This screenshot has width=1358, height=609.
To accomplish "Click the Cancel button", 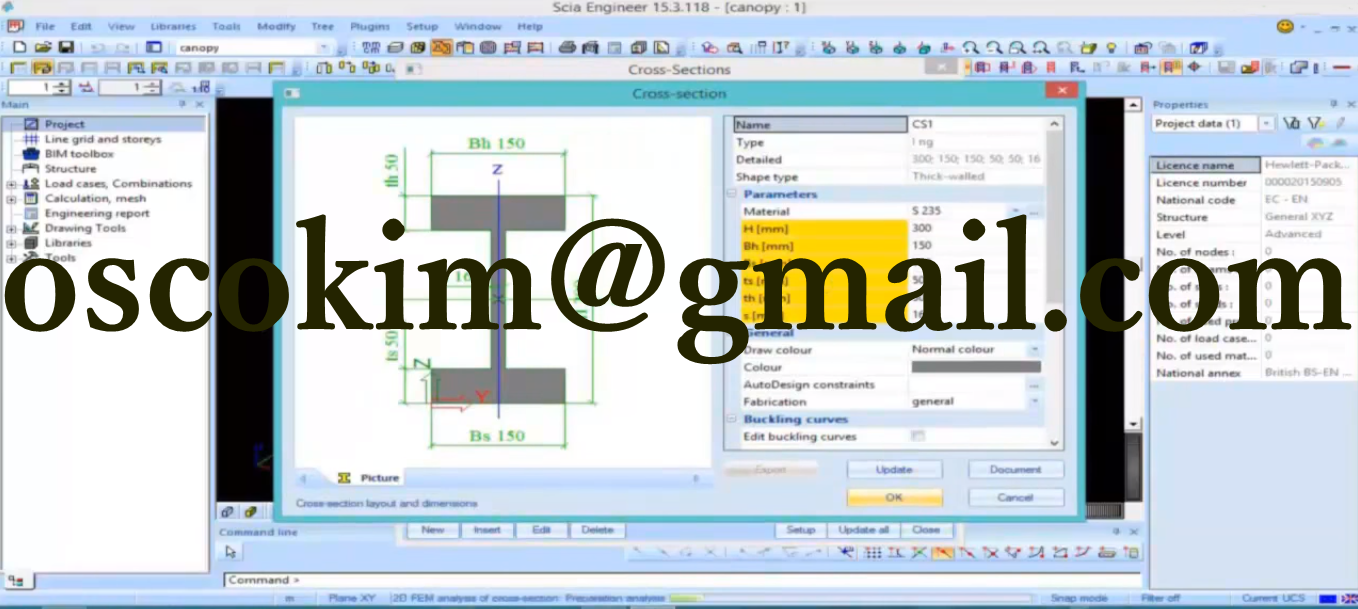I will coord(1015,497).
